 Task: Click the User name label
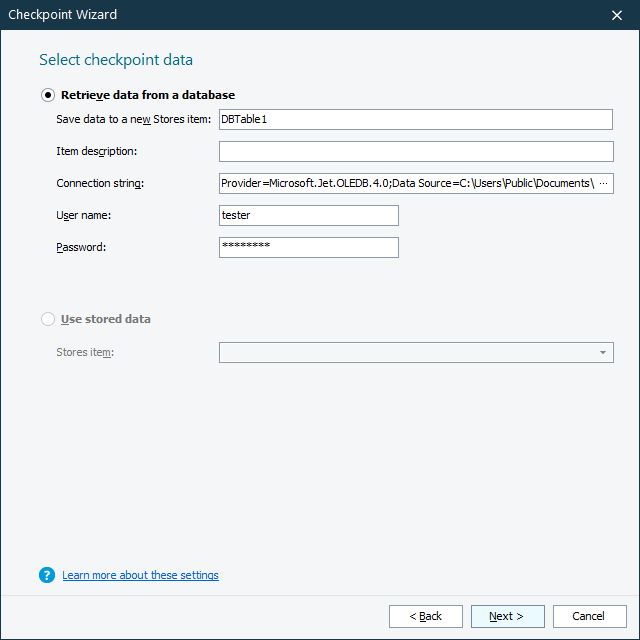point(83,215)
